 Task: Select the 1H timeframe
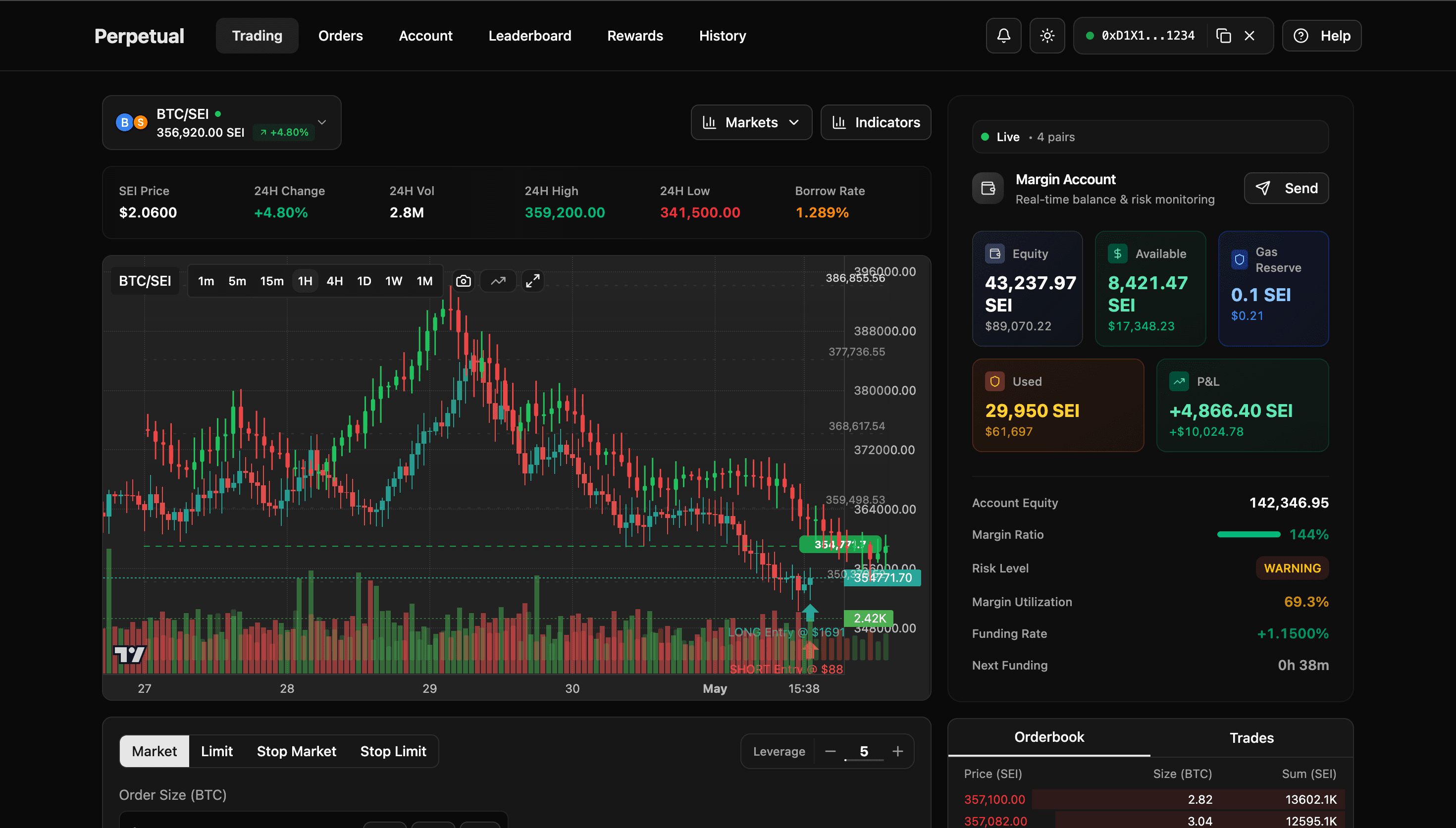tap(305, 281)
